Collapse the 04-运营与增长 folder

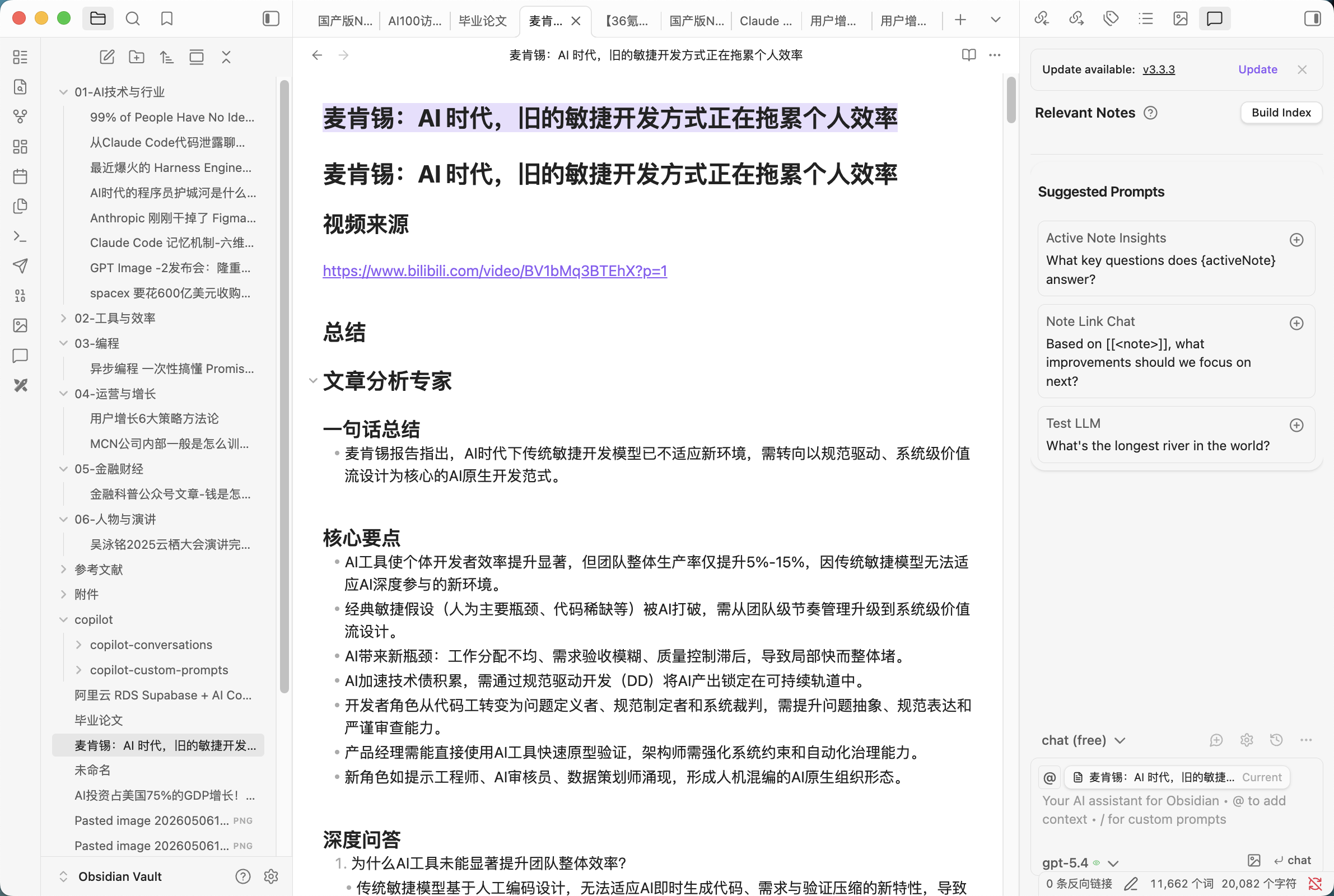[x=63, y=394]
